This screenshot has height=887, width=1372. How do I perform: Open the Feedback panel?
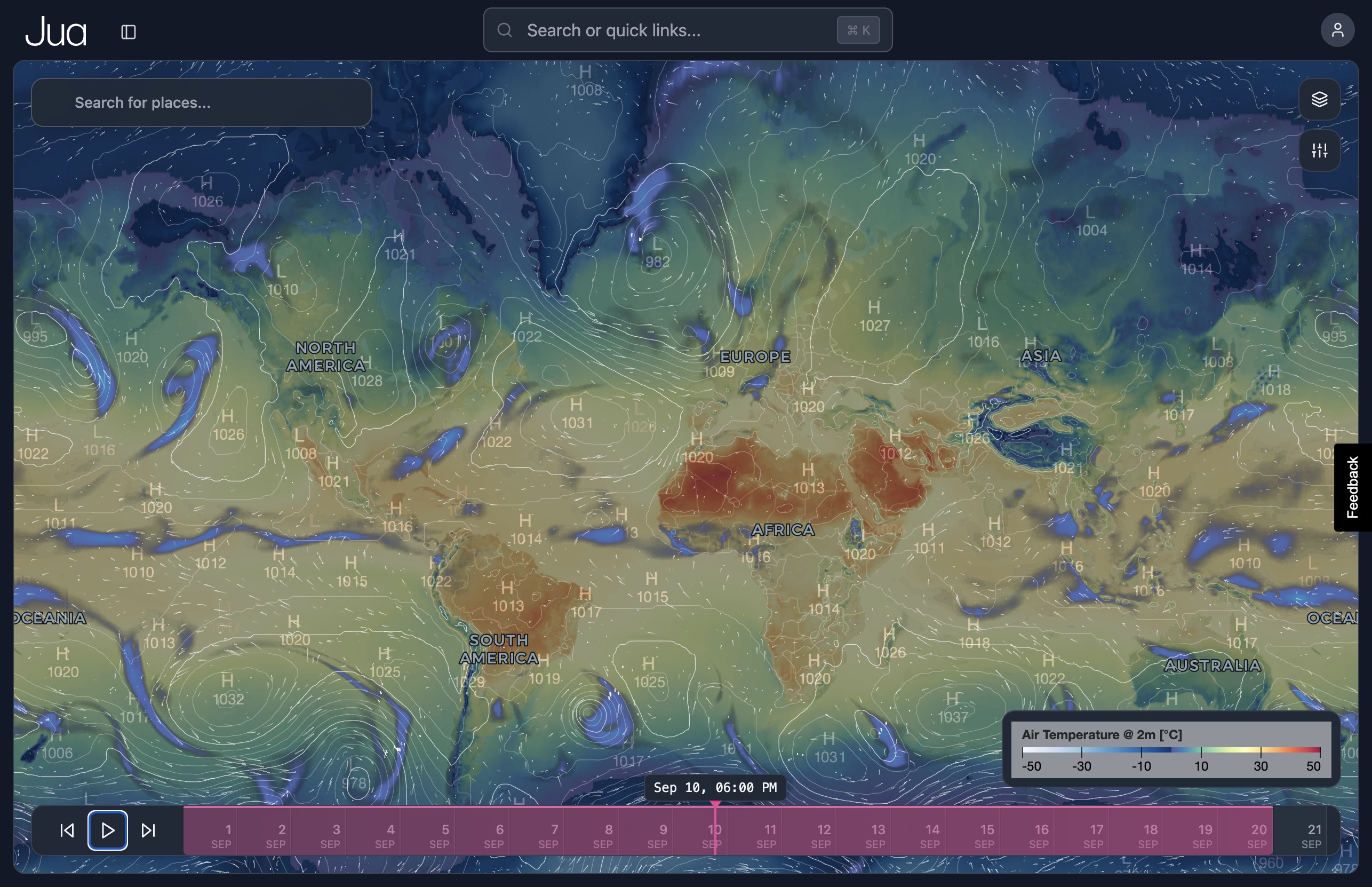coord(1352,487)
